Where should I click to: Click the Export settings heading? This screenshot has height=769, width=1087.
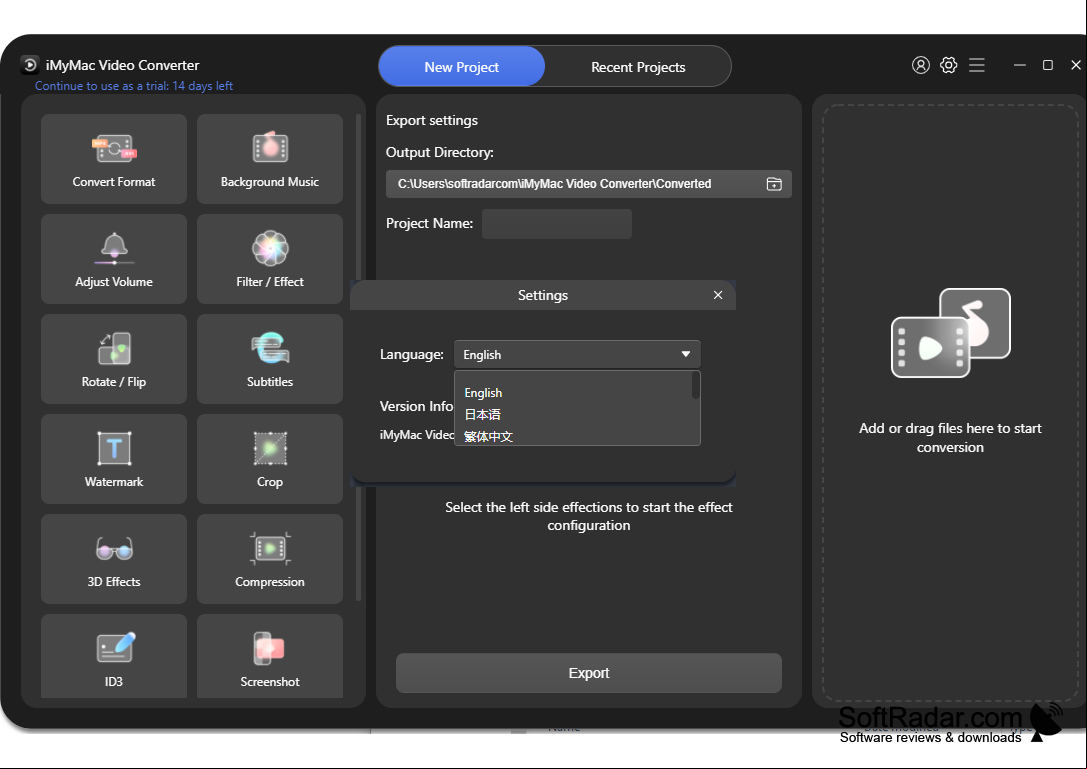click(x=432, y=121)
